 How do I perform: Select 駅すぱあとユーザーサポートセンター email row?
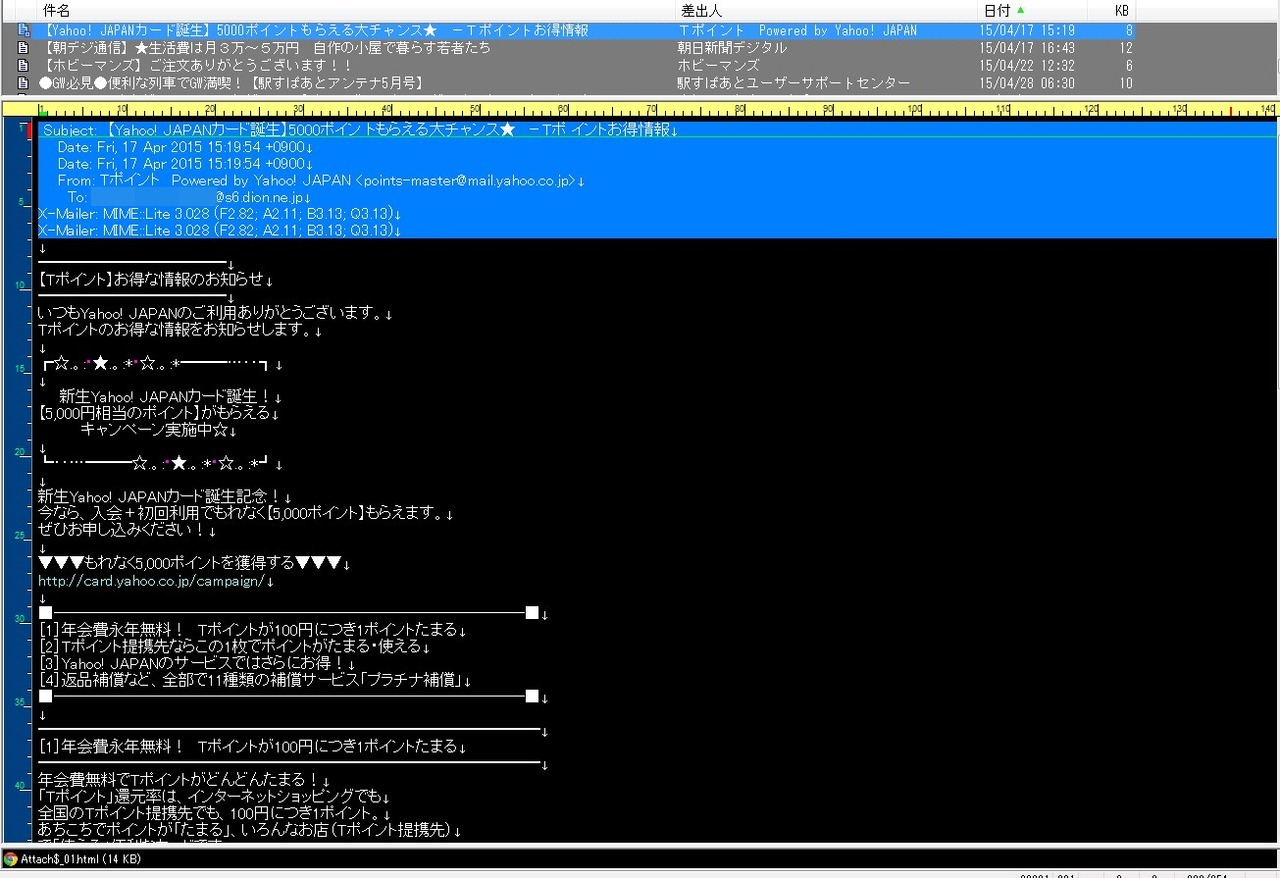point(793,82)
